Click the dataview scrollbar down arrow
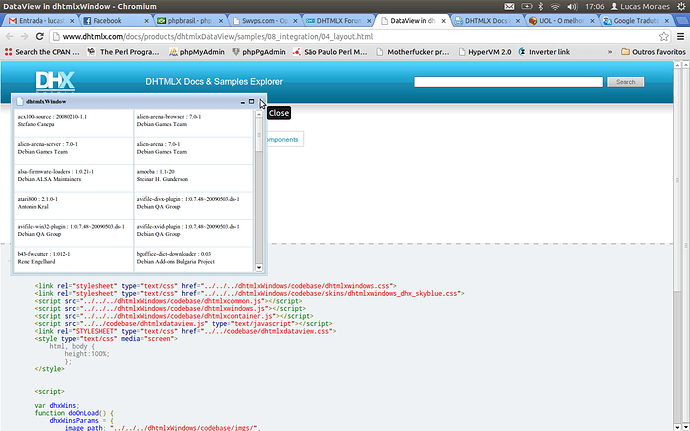Viewport: 690px width, 431px height. click(x=259, y=267)
